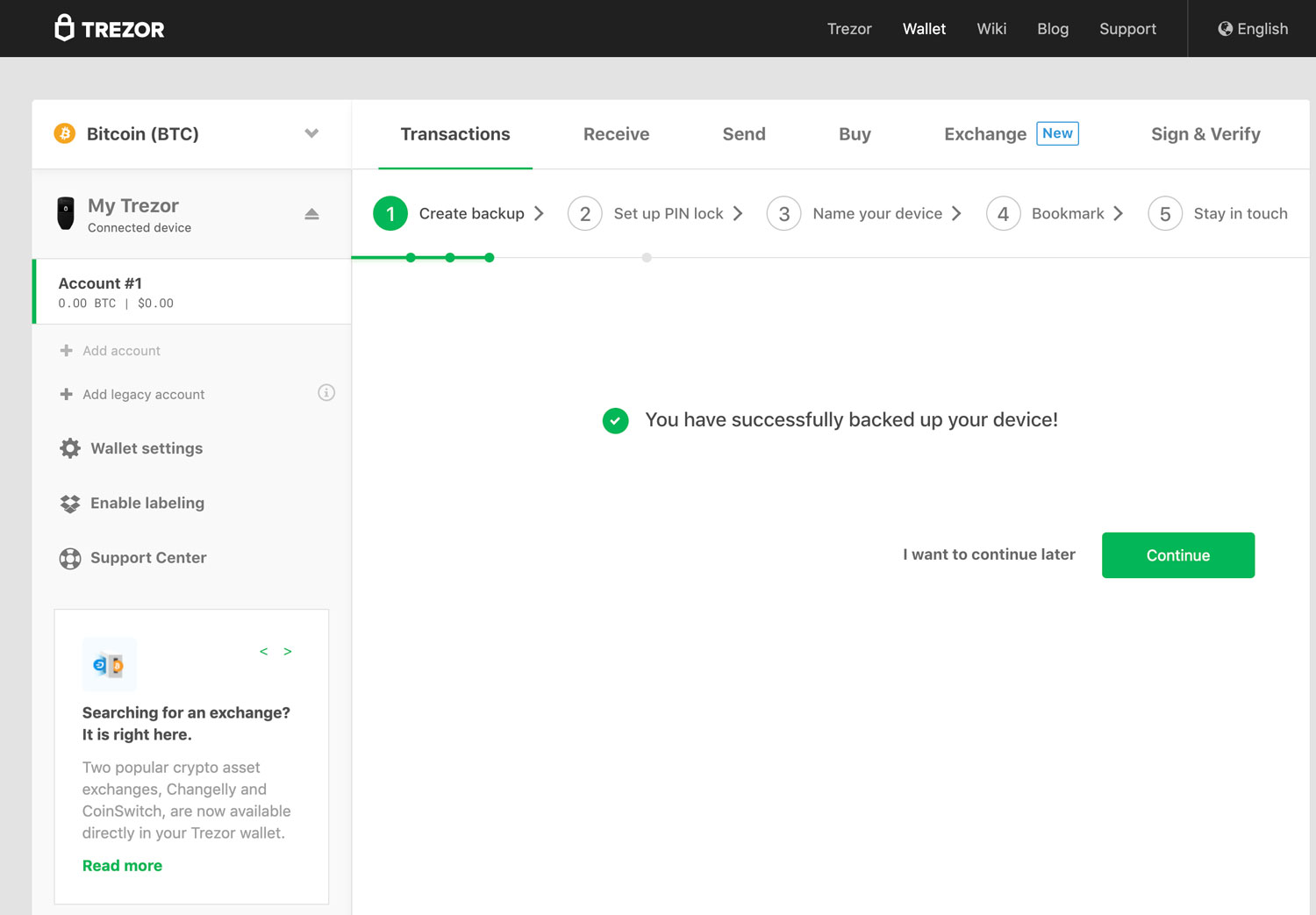Click step 5 circle for Stay in touch
This screenshot has height=915, width=1316.
[x=1165, y=213]
